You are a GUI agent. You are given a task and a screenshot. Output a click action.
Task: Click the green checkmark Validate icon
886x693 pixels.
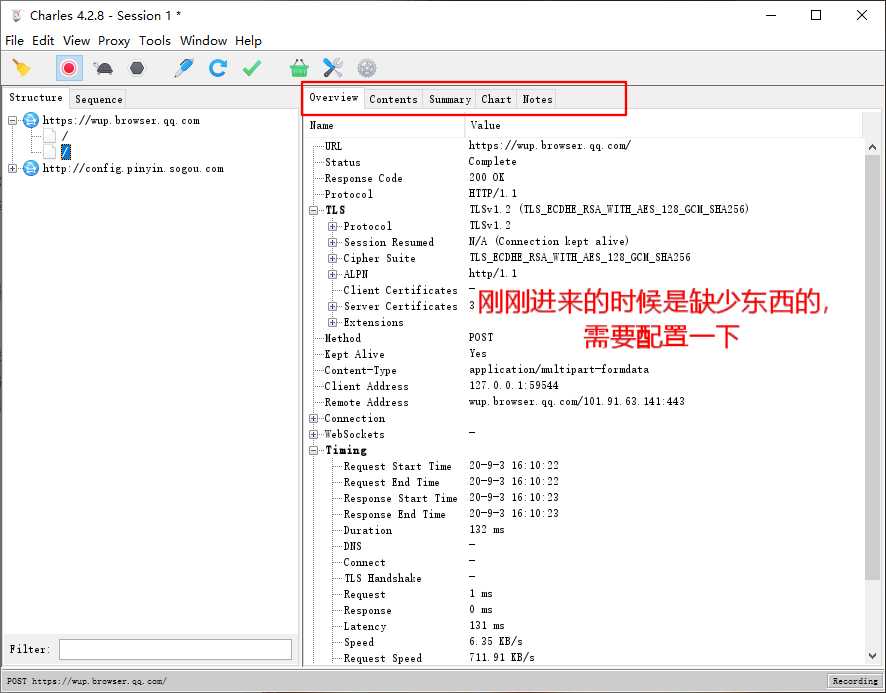(x=251, y=68)
